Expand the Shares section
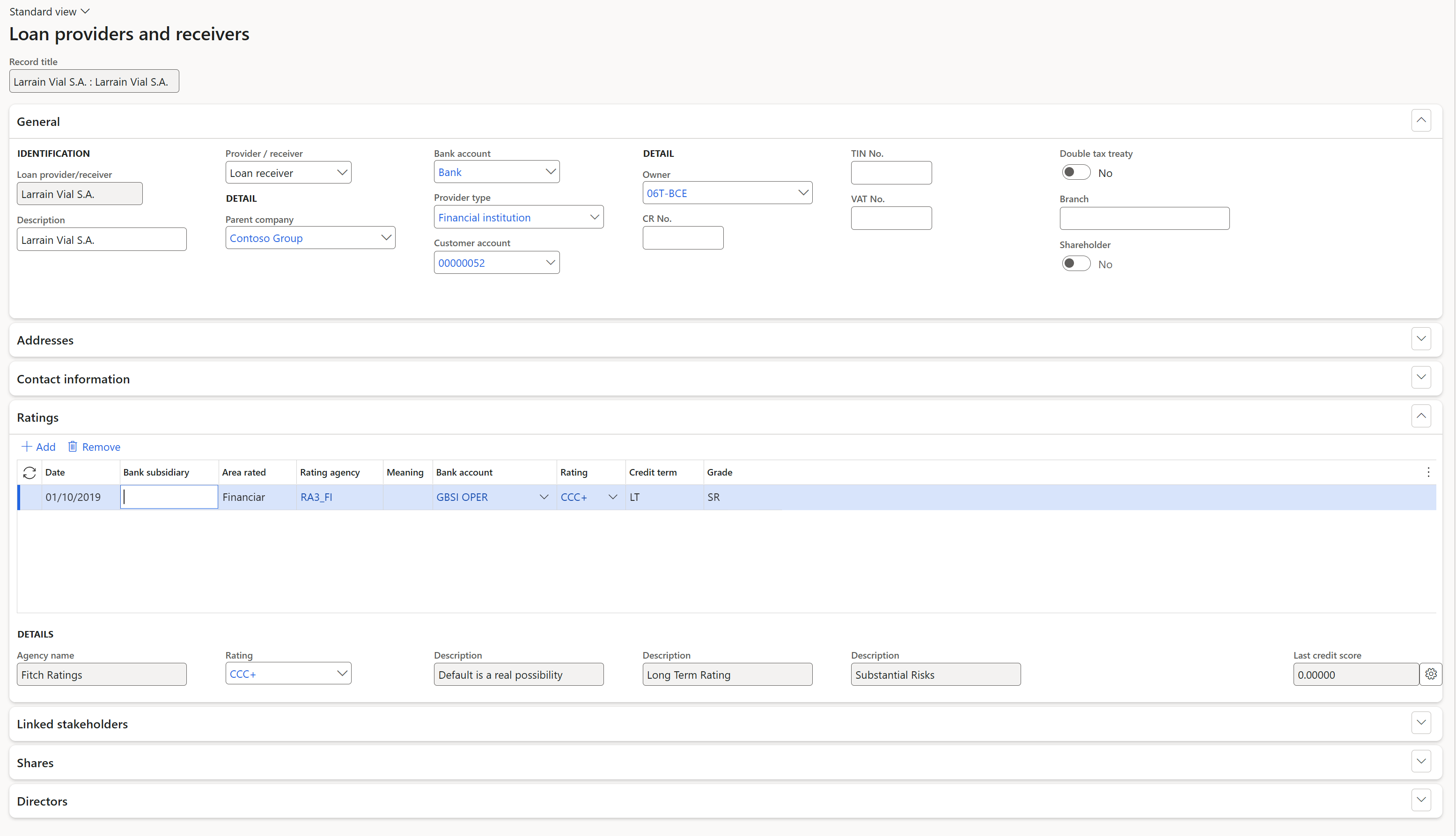 pyautogui.click(x=1421, y=762)
